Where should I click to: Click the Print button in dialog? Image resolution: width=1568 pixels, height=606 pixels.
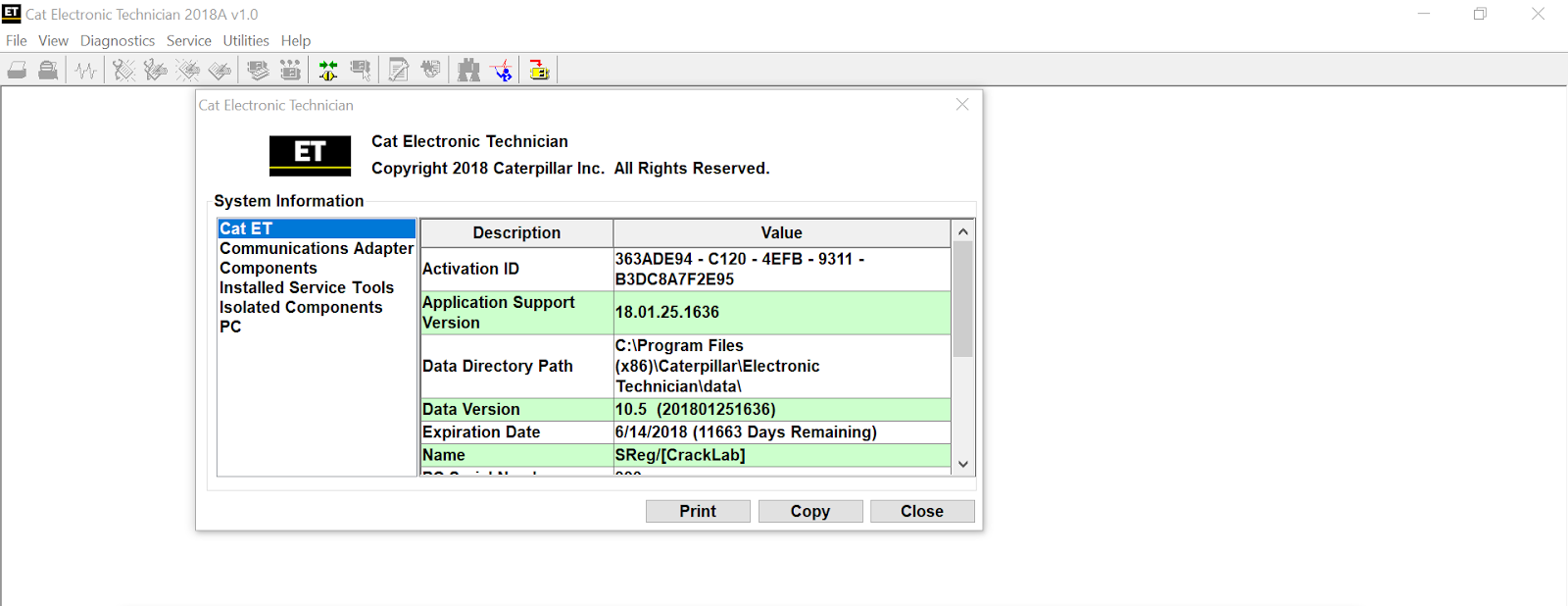click(x=698, y=511)
